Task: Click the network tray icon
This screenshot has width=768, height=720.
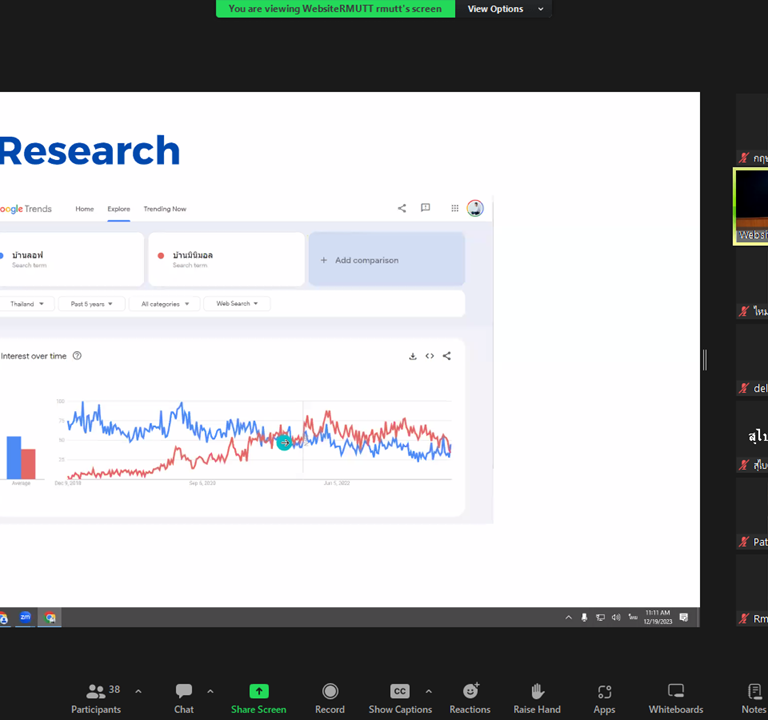Action: [600, 617]
